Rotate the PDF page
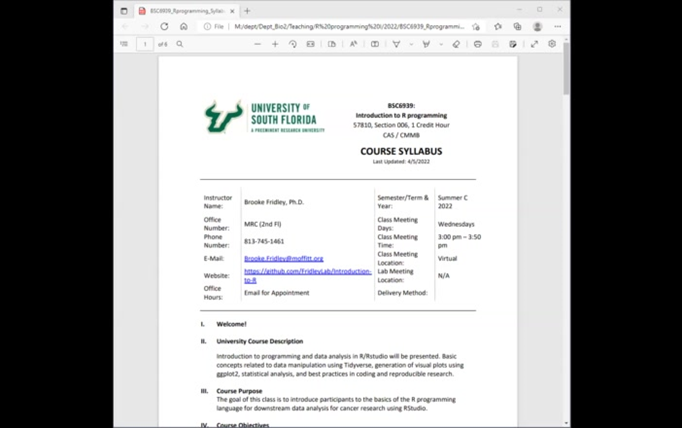 293,44
